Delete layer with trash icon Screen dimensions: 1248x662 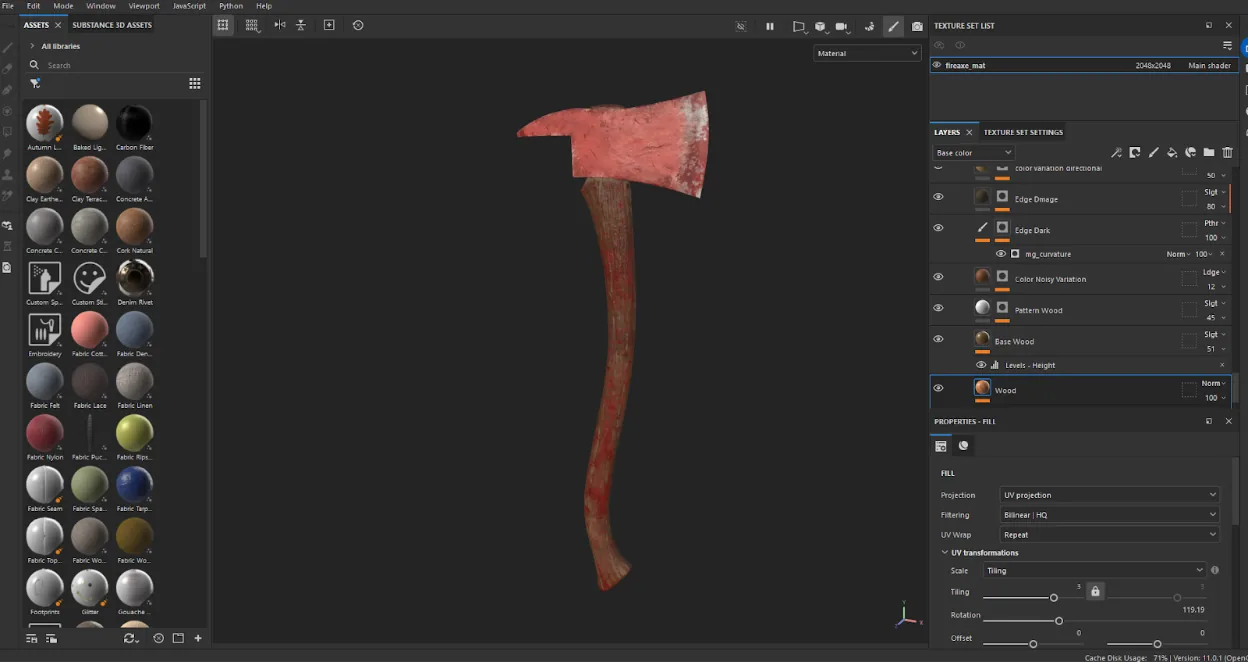tap(1228, 153)
